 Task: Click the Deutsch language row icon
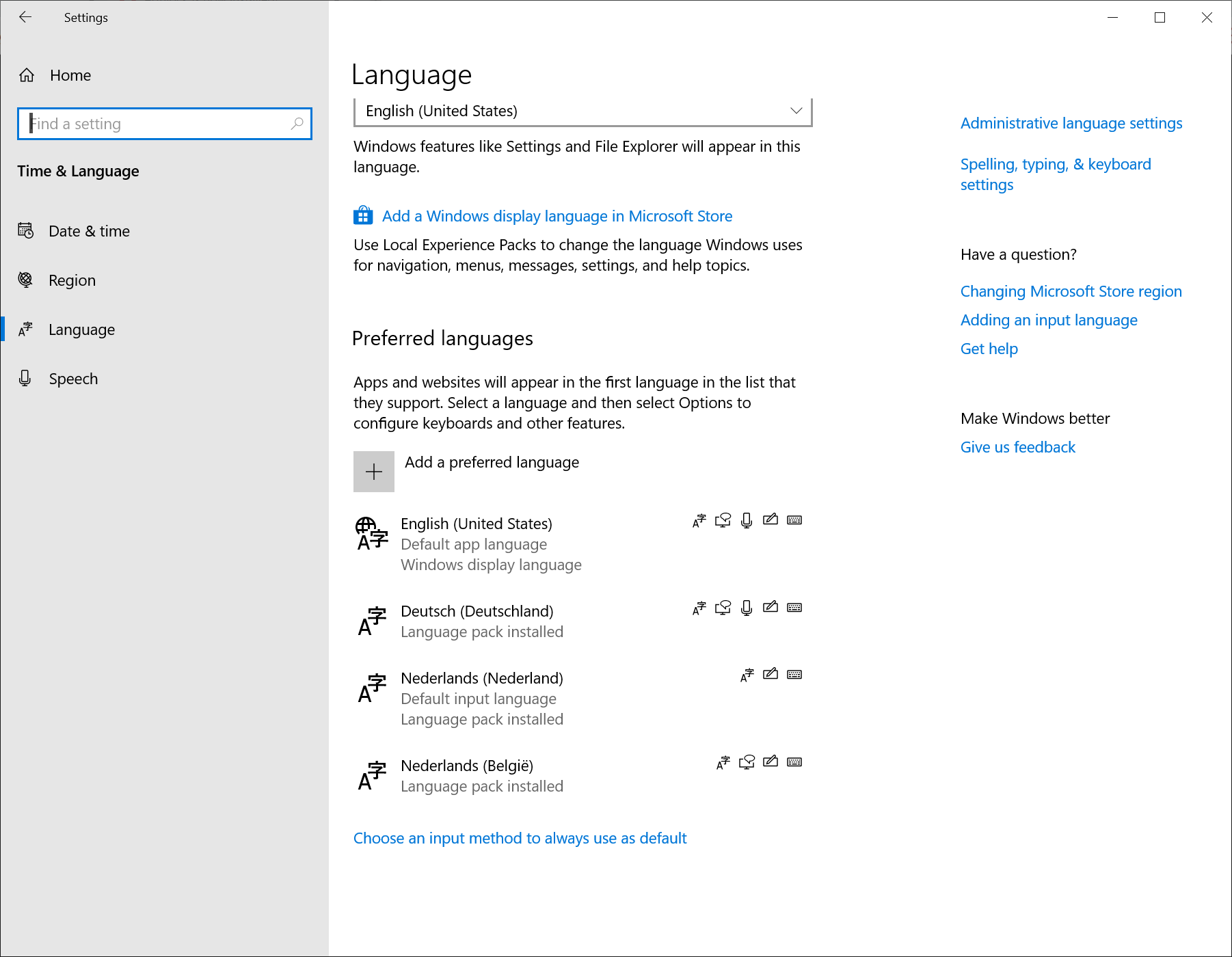tap(372, 621)
